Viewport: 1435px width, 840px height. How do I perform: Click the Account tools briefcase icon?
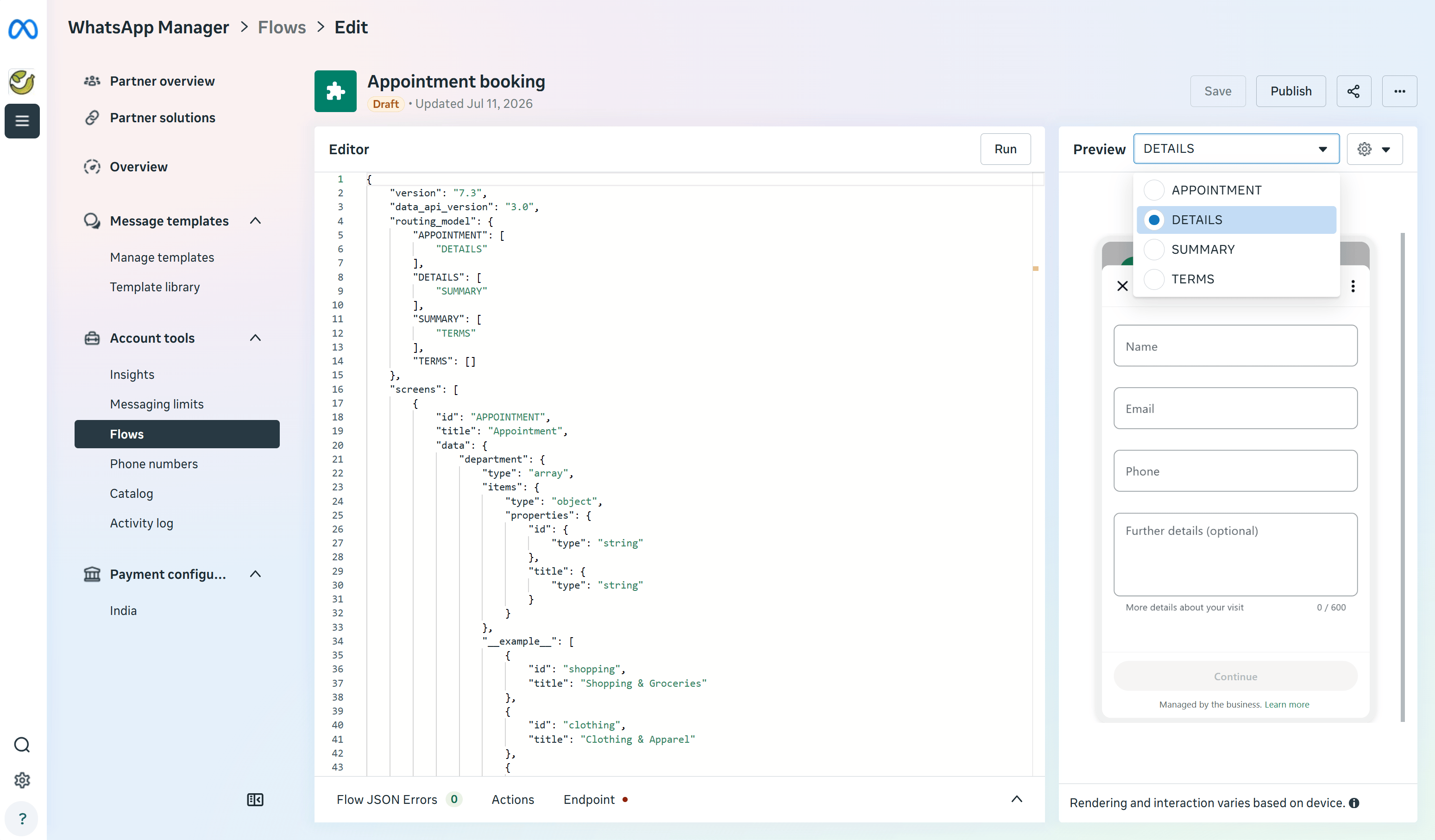pos(92,338)
